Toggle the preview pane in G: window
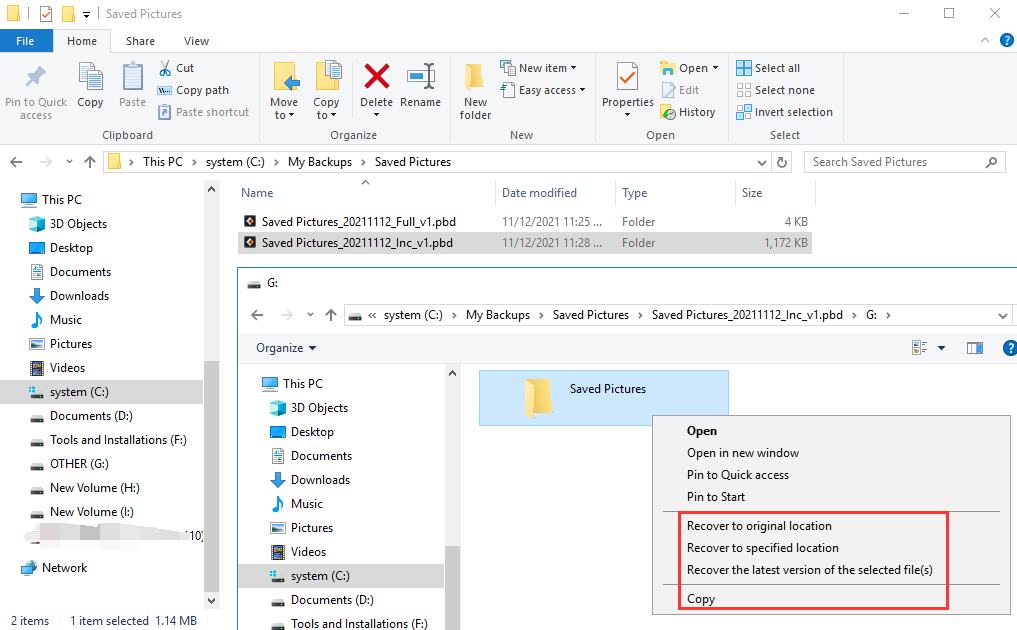This screenshot has width=1017, height=630. [x=975, y=348]
